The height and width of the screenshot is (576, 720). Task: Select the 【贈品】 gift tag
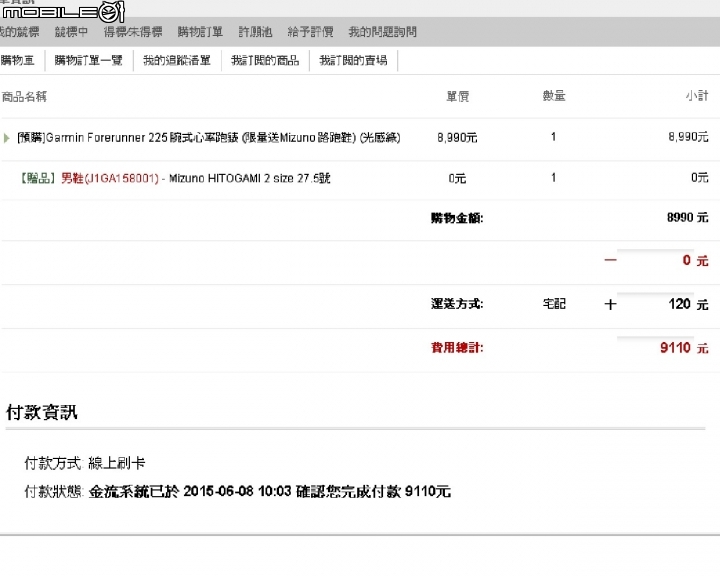tap(38, 178)
